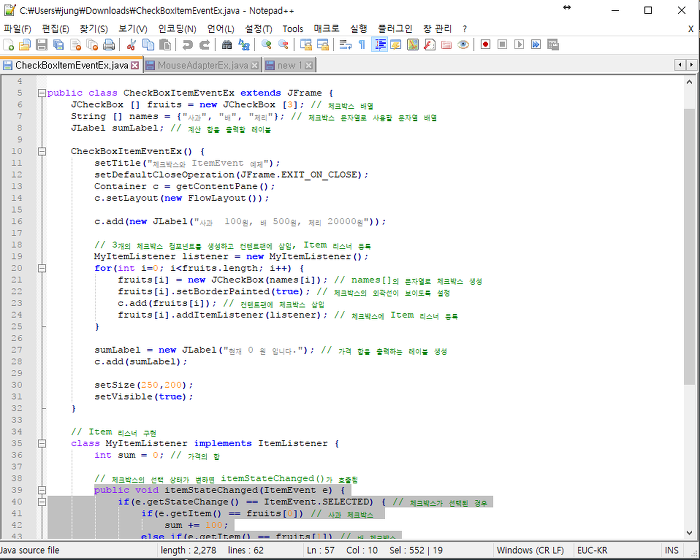The height and width of the screenshot is (560, 700).
Task: Toggle the Document Map panel icon
Action: coord(412,45)
